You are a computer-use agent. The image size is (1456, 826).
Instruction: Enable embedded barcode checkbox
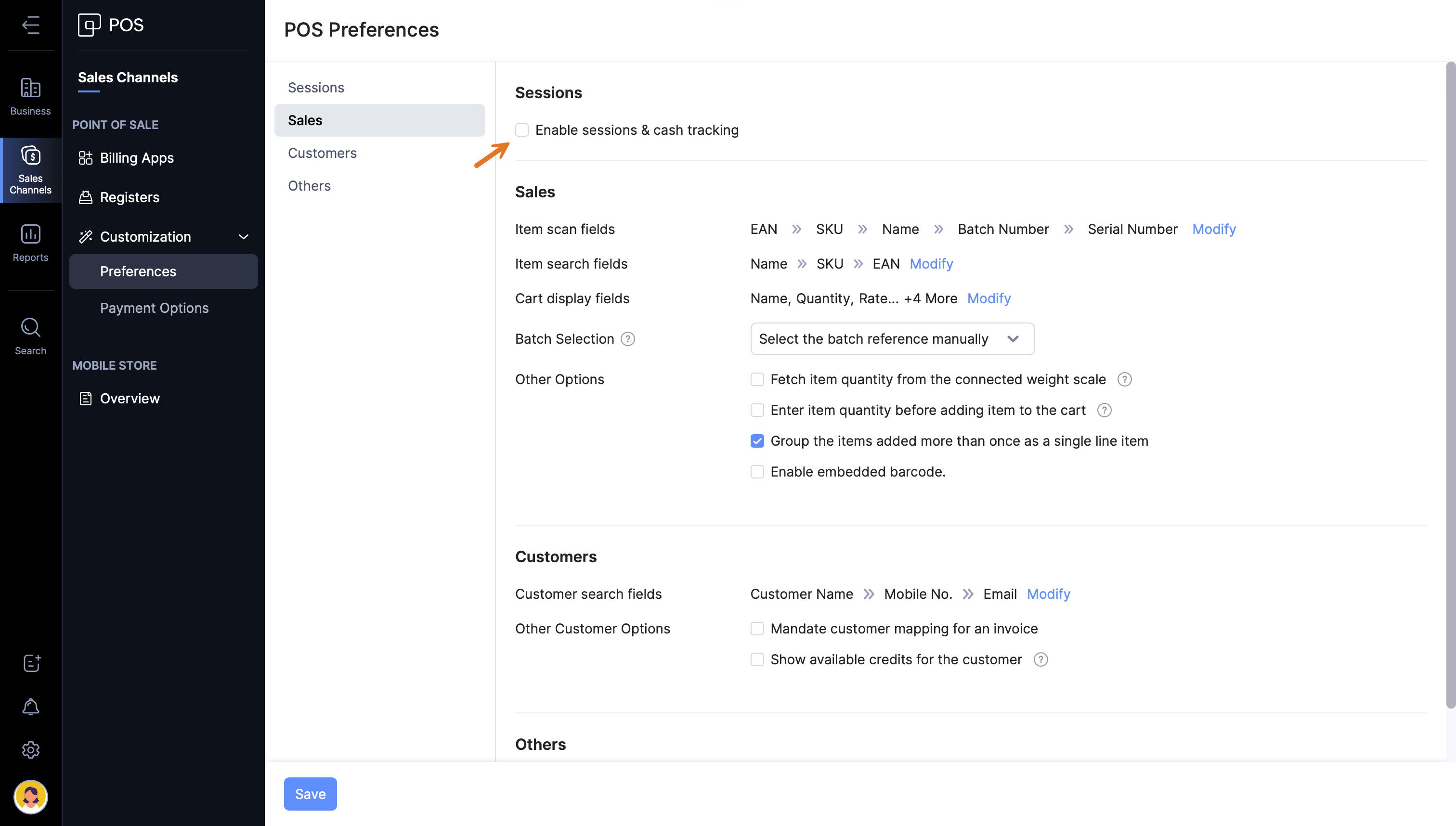[x=757, y=472]
